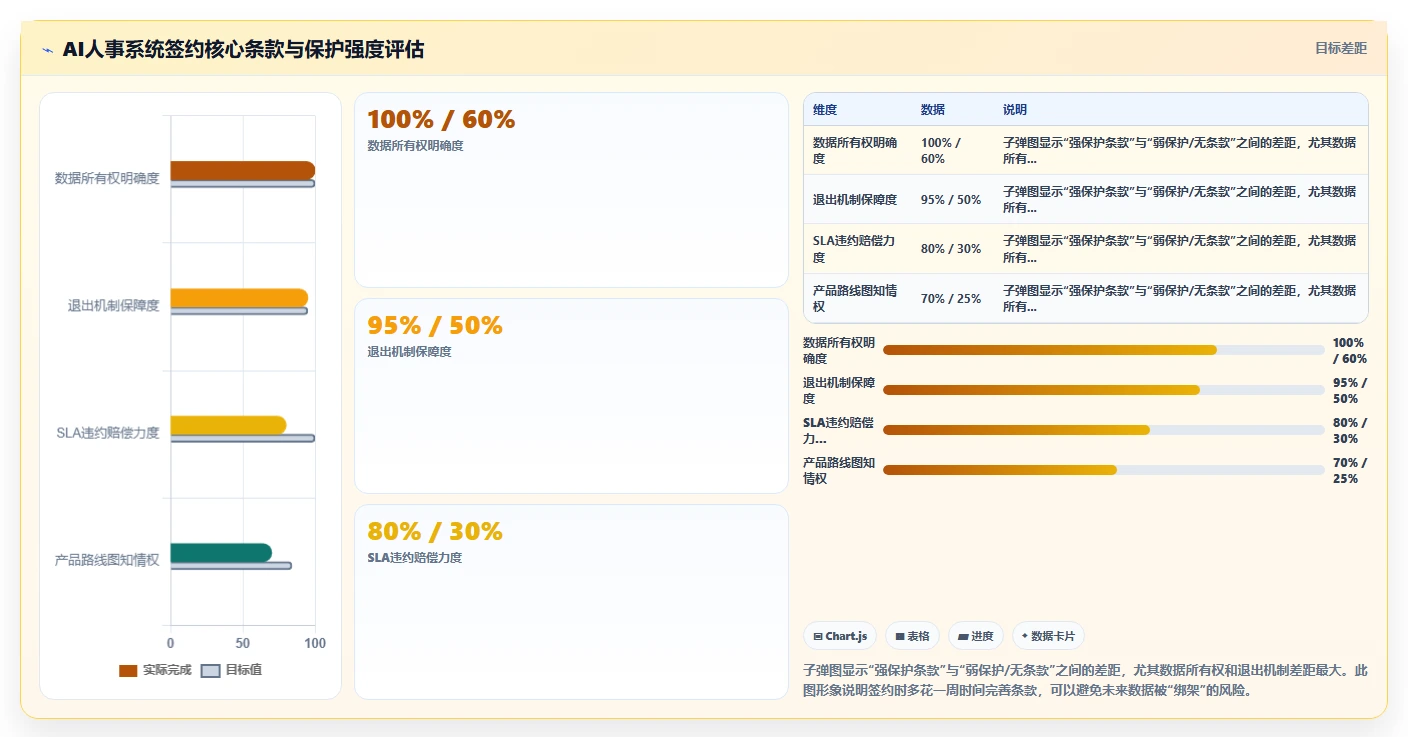Open the 100% / 60% data card
Viewport: 1408px width, 737px height.
click(x=571, y=190)
